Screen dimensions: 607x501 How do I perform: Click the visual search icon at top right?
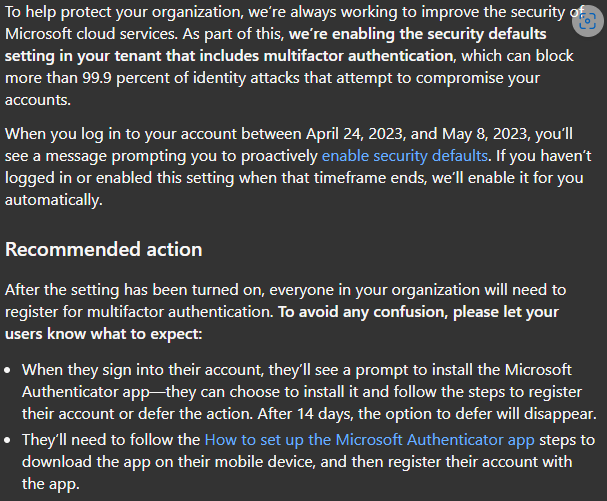click(588, 21)
